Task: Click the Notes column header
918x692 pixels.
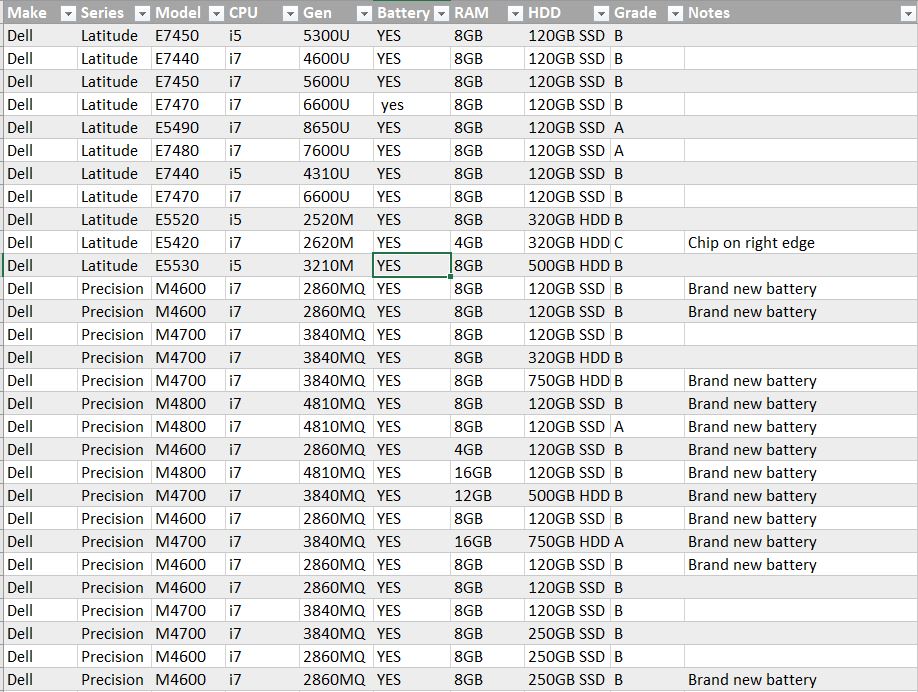Action: 801,13
